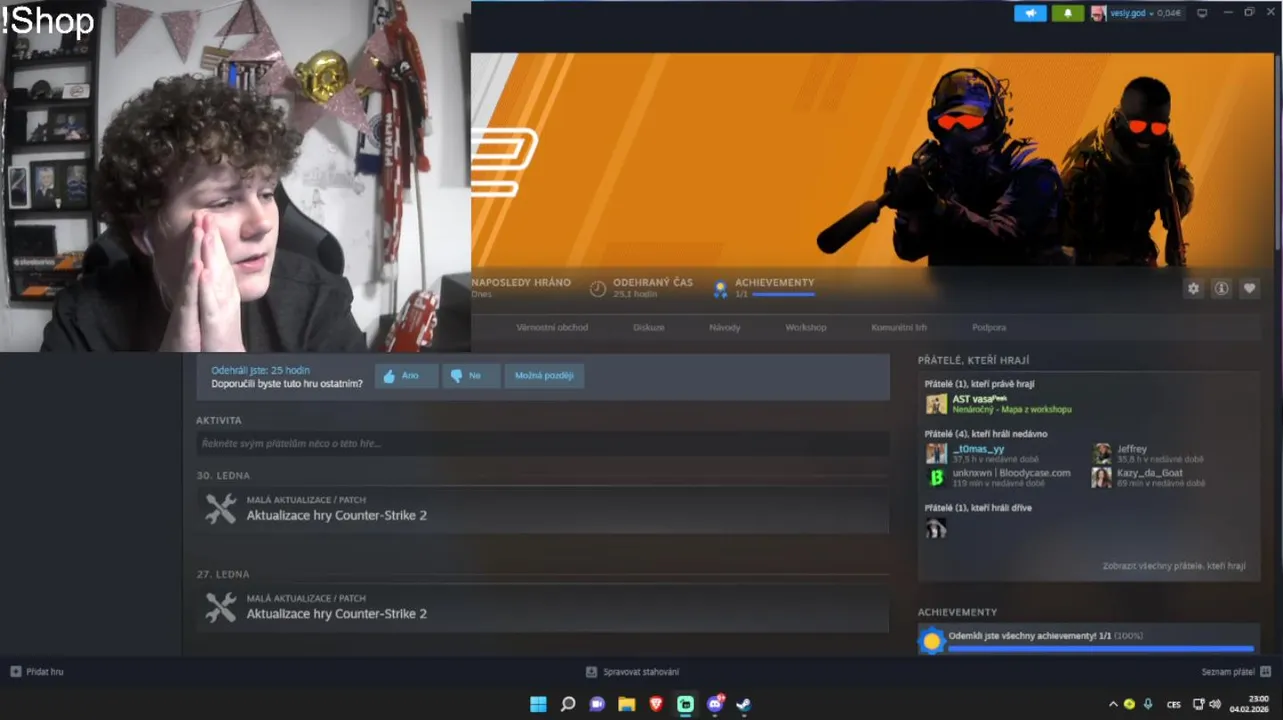Screen dimensions: 1283x720
Task: Open Steam from the taskbar
Action: [744, 704]
